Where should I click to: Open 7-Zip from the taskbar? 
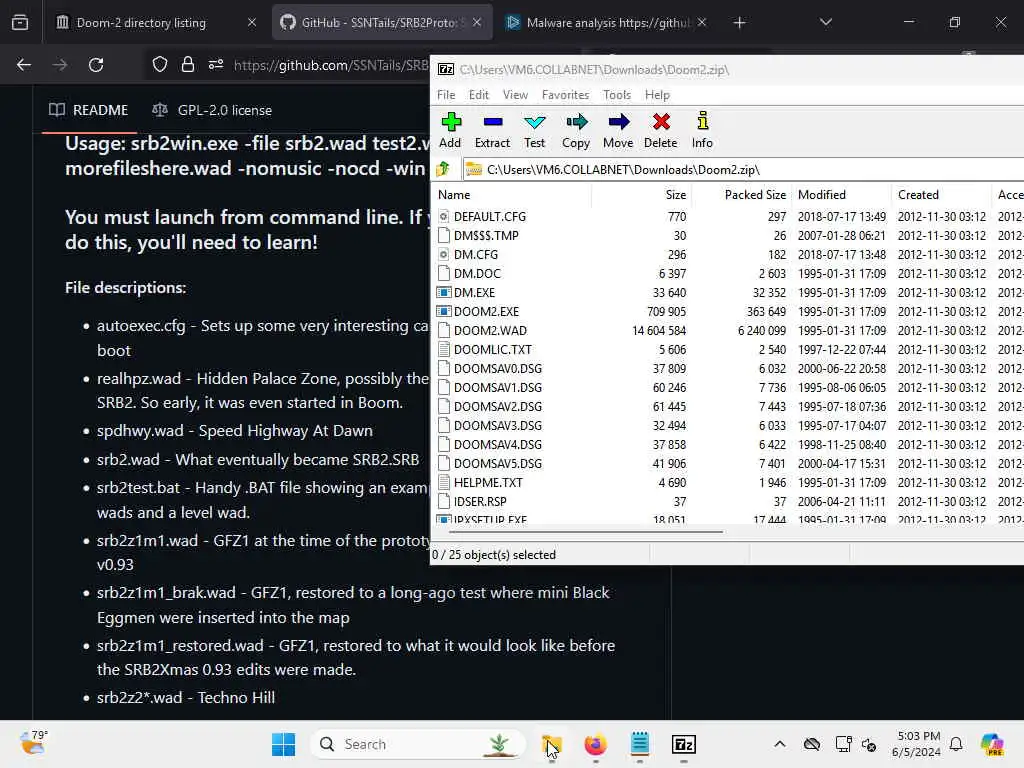point(684,744)
